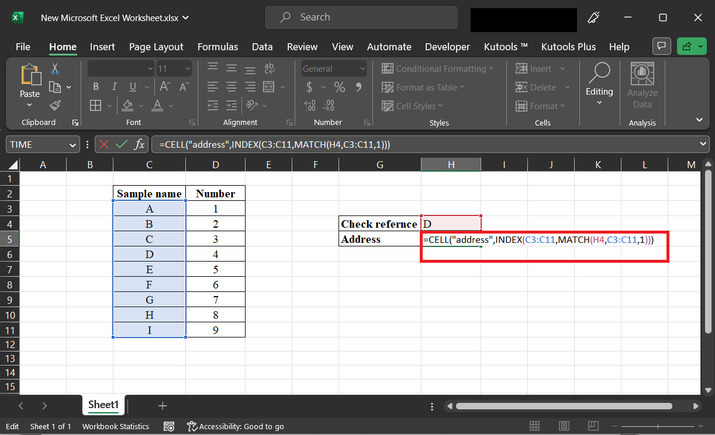Toggle Bold formatting button

(96, 87)
